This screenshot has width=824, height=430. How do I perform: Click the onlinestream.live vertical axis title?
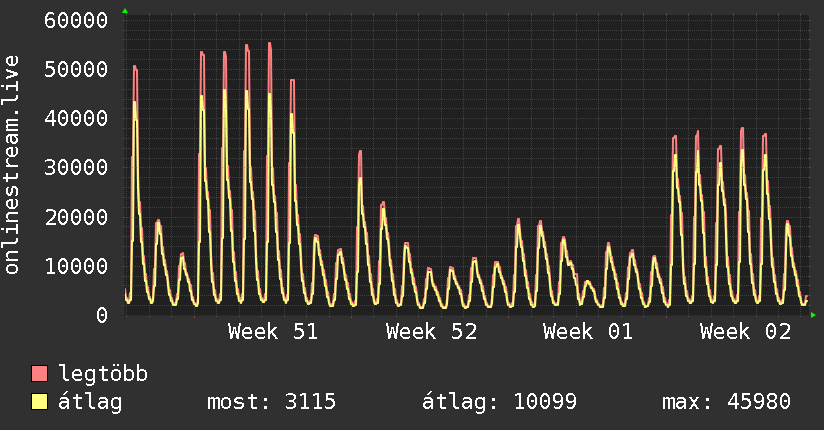click(x=11, y=165)
